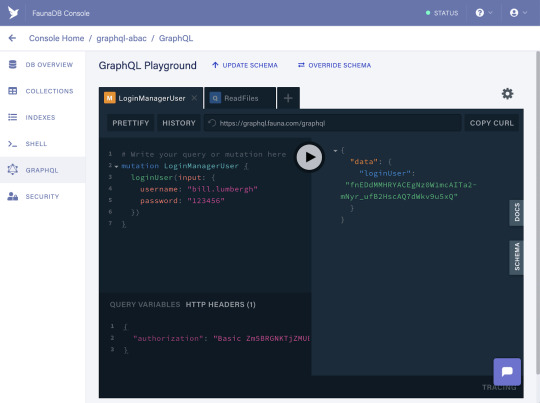The width and height of the screenshot is (540, 403).
Task: Open graphql-abac breadcrumb link
Action: 121,38
